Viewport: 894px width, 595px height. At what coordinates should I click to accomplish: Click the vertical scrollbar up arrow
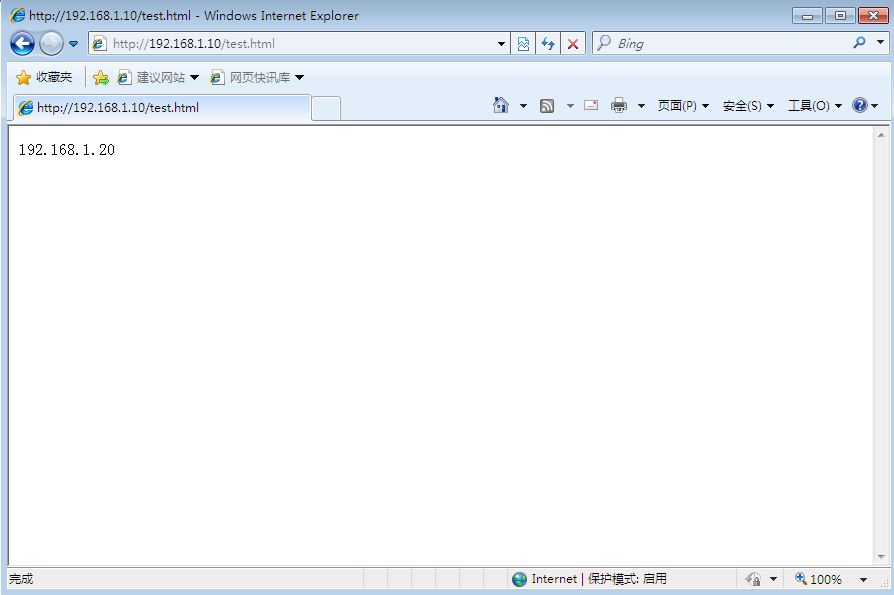pos(881,135)
